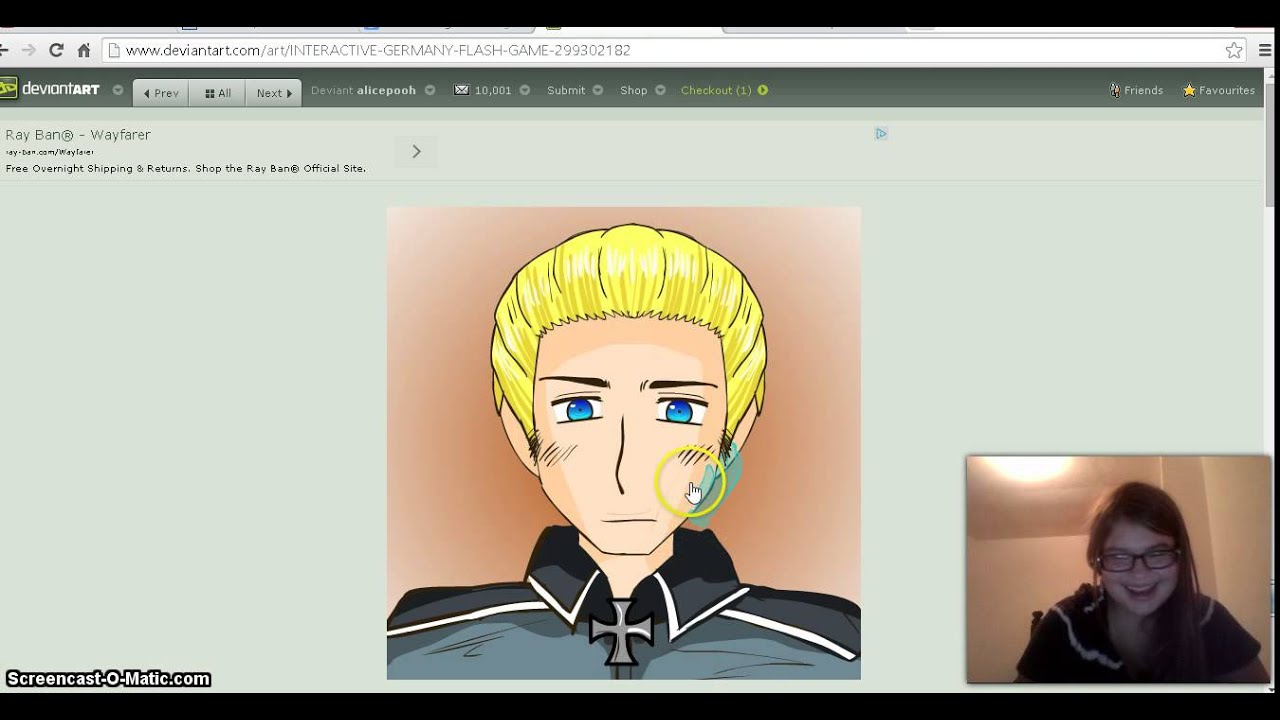Viewport: 1280px width, 720px height.
Task: Go to the Next deviation button
Action: tap(274, 93)
